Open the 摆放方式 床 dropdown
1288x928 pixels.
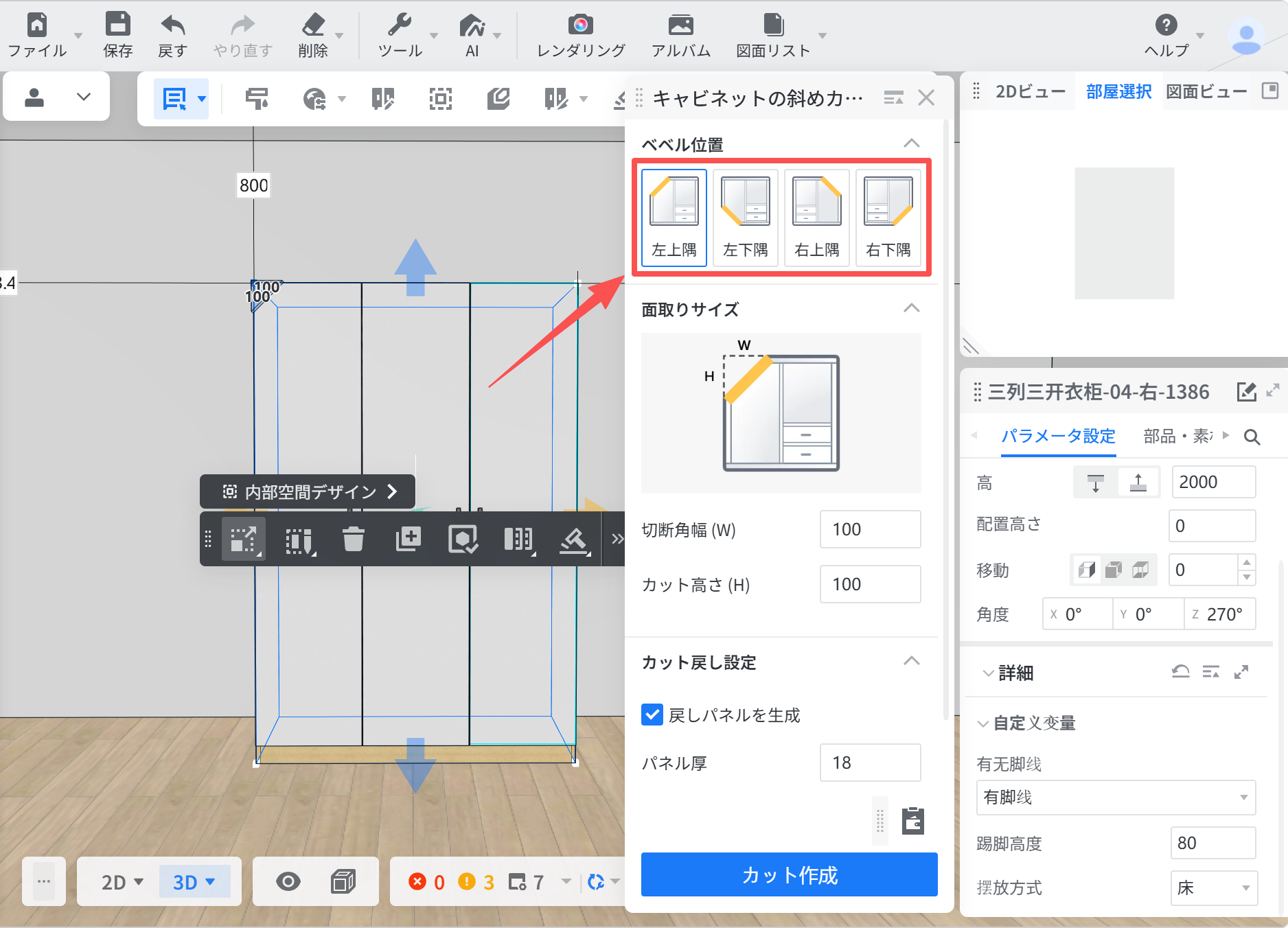tap(1214, 888)
